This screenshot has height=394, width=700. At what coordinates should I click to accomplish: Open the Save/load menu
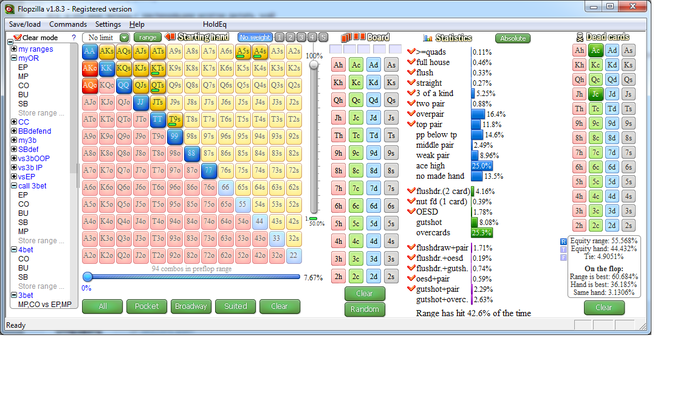25,24
